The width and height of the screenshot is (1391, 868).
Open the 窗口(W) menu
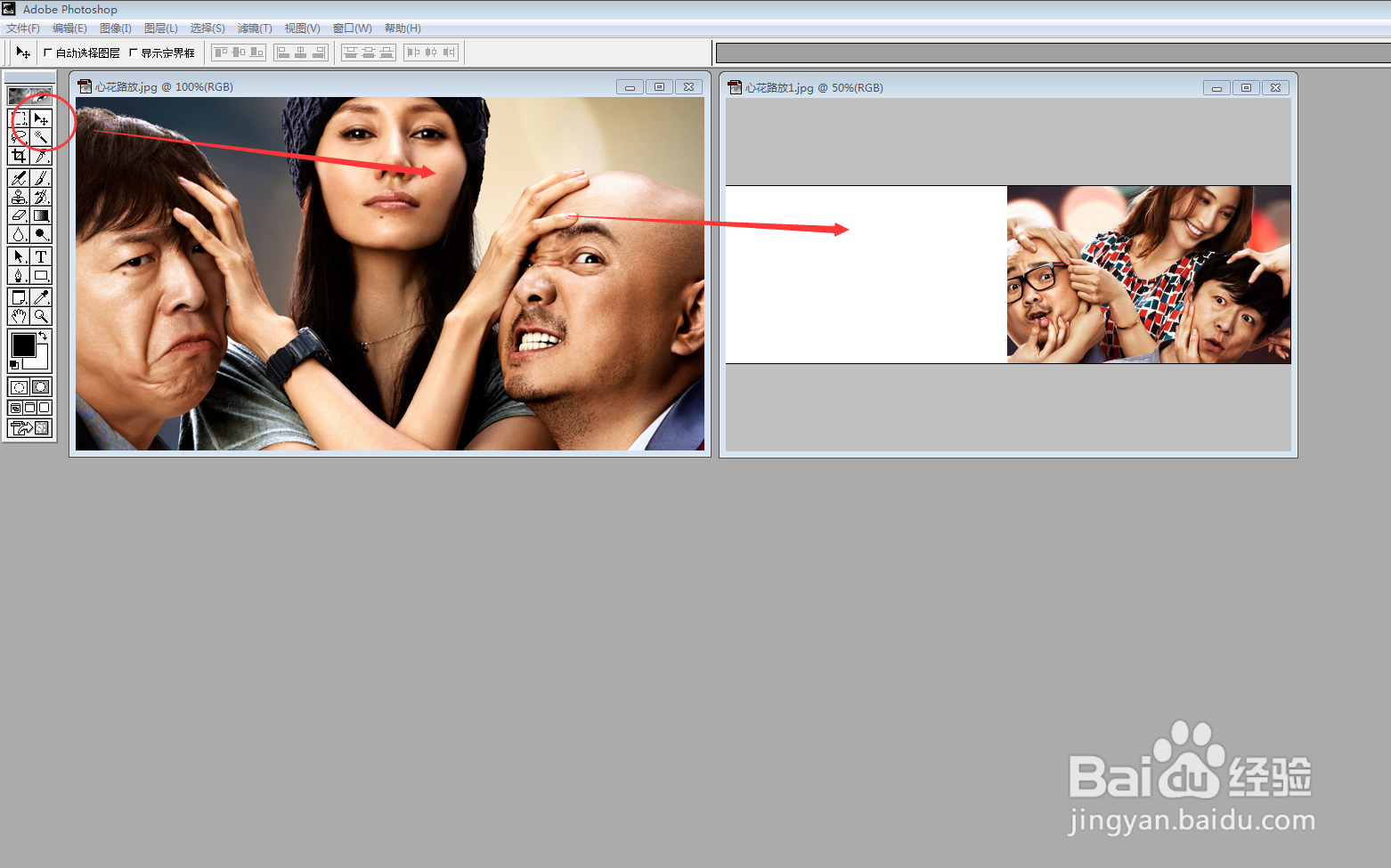(353, 28)
